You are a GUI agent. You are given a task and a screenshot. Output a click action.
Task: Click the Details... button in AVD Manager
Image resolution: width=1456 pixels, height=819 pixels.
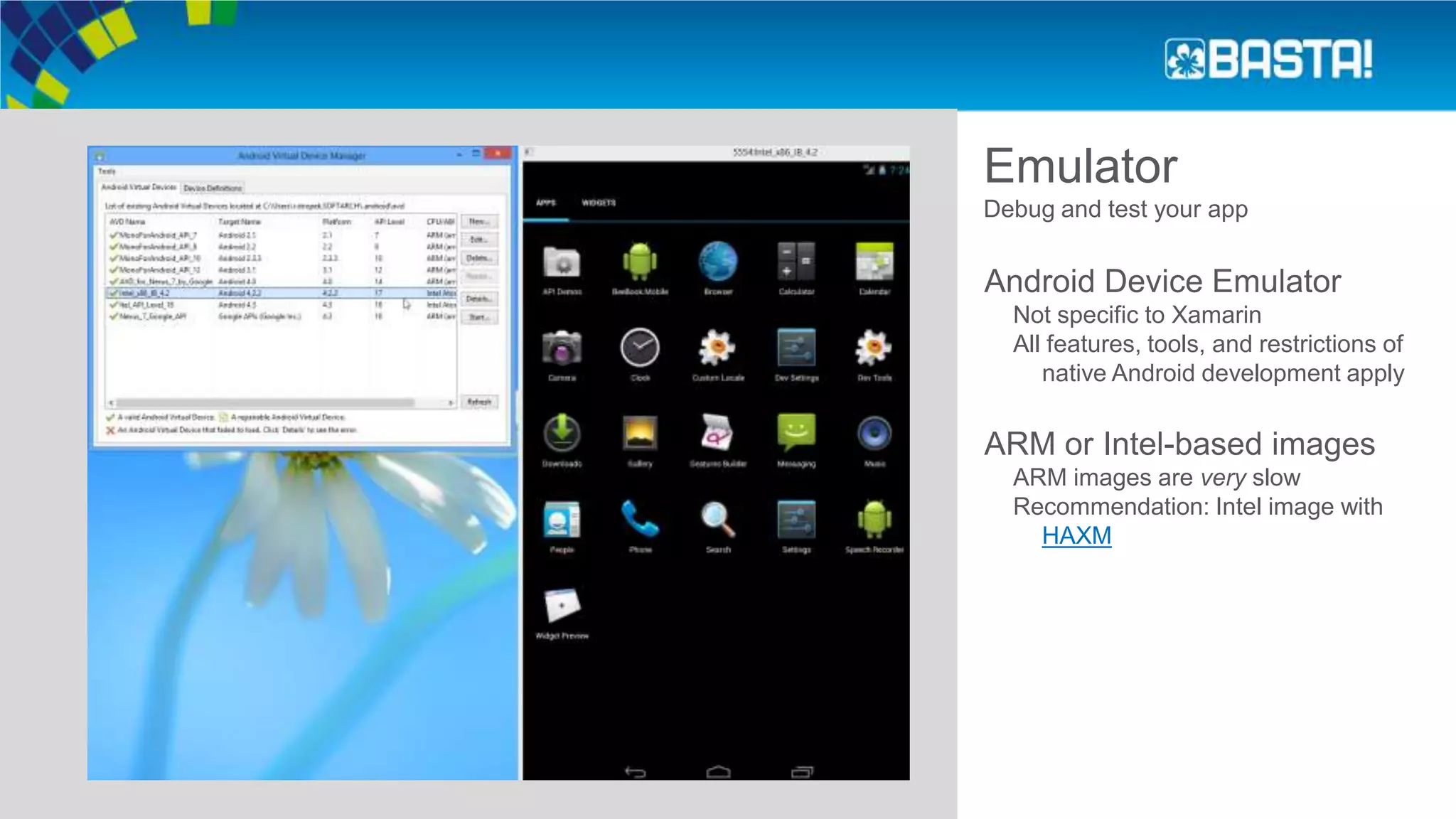[479, 299]
